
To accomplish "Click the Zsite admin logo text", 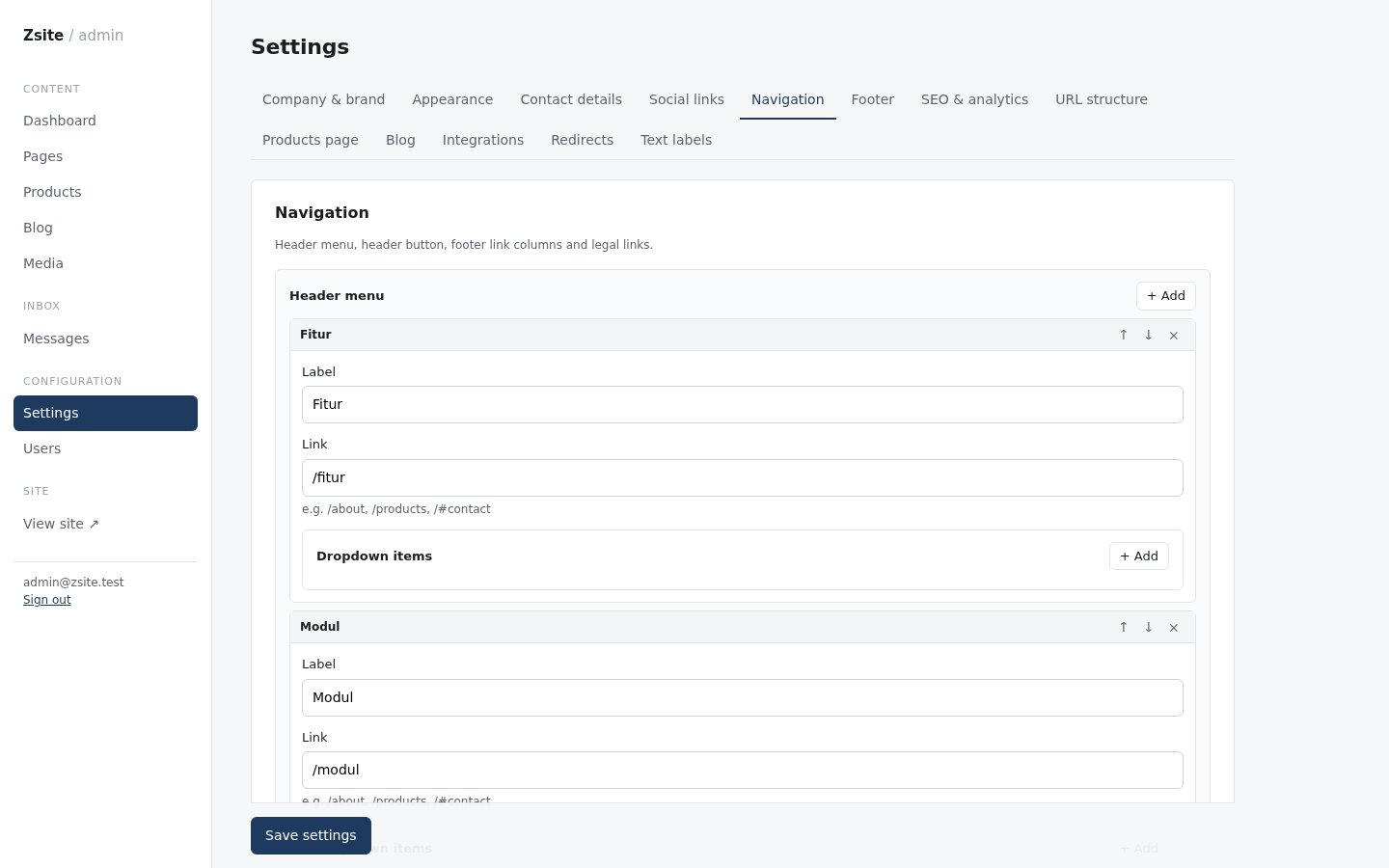I will 73,35.
